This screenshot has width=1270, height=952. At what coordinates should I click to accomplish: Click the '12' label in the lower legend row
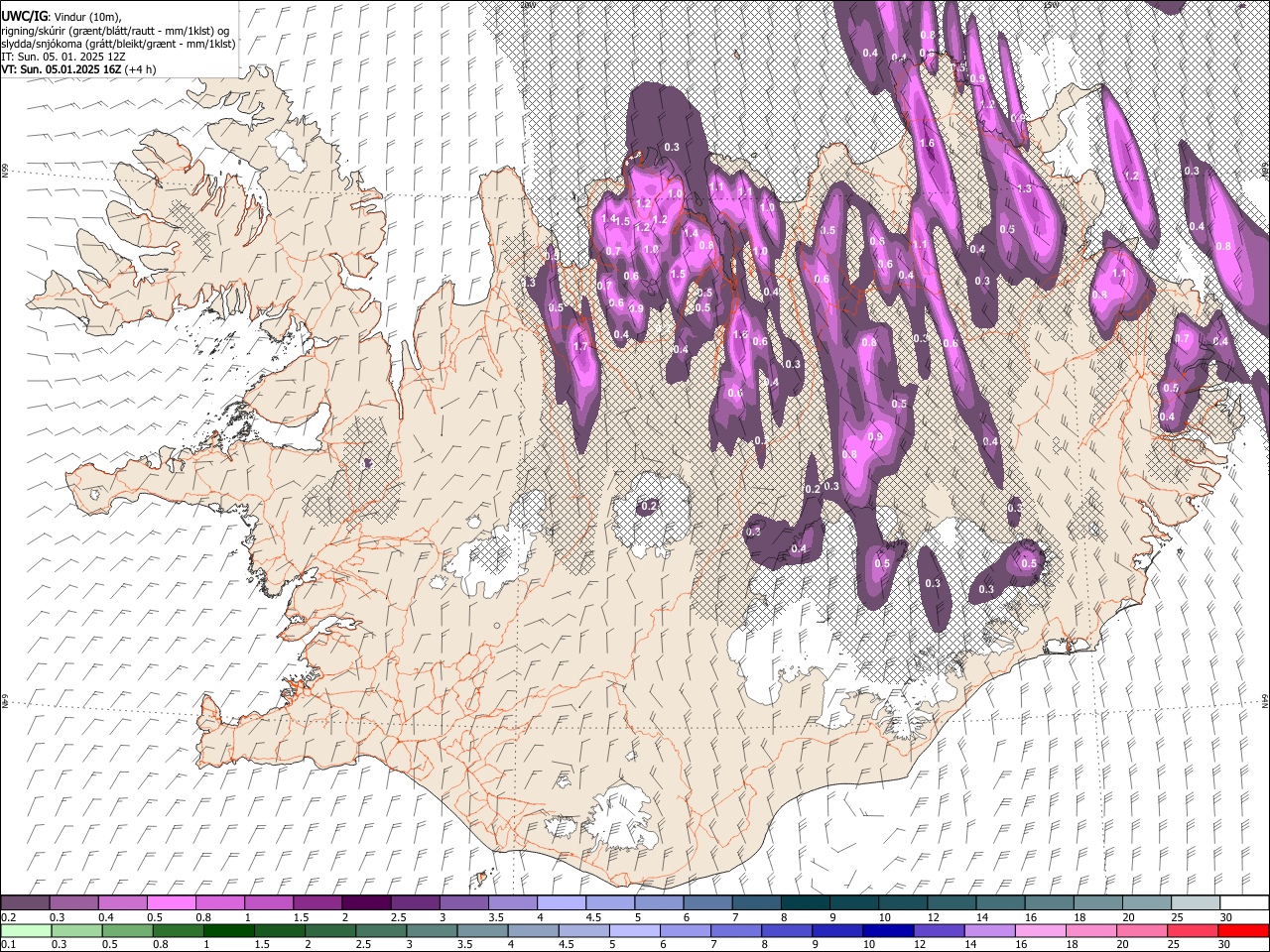coord(920,944)
